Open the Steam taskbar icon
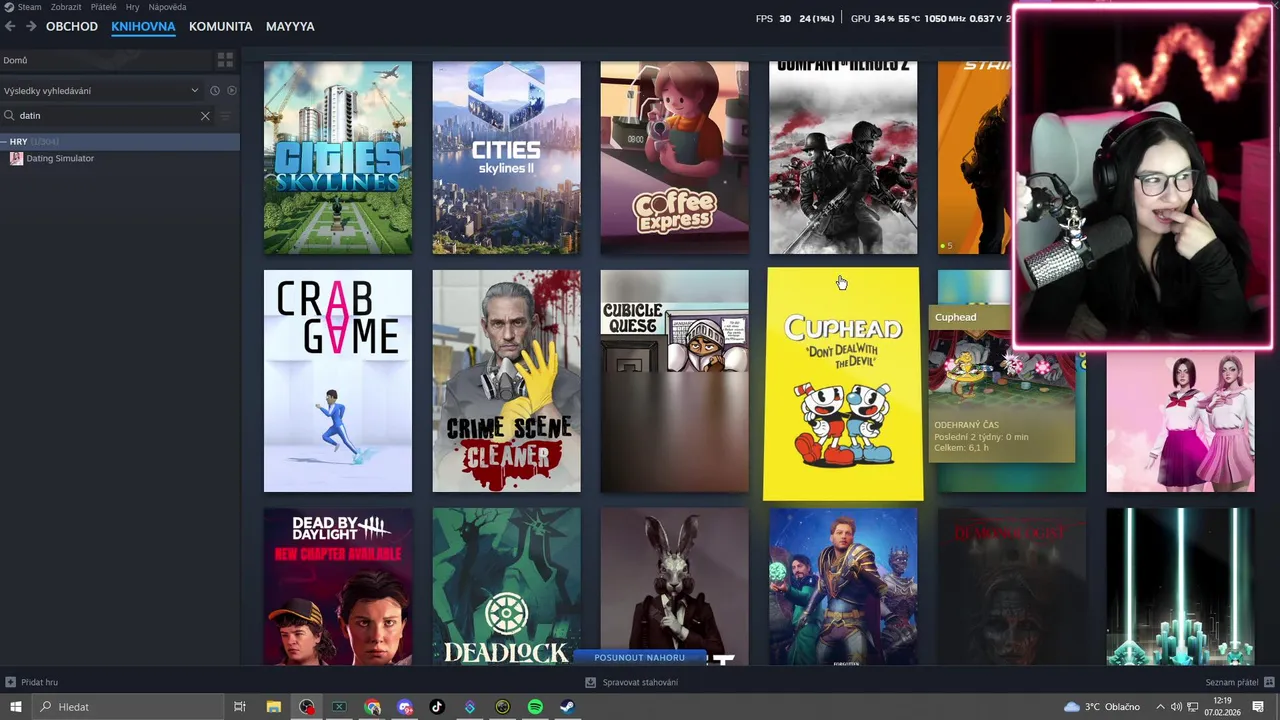Screen dimensions: 1280x720 click(566, 707)
